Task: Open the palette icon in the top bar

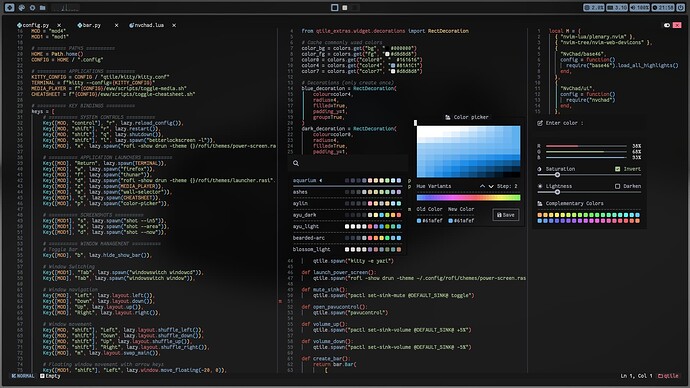Action: [x=21, y=7]
